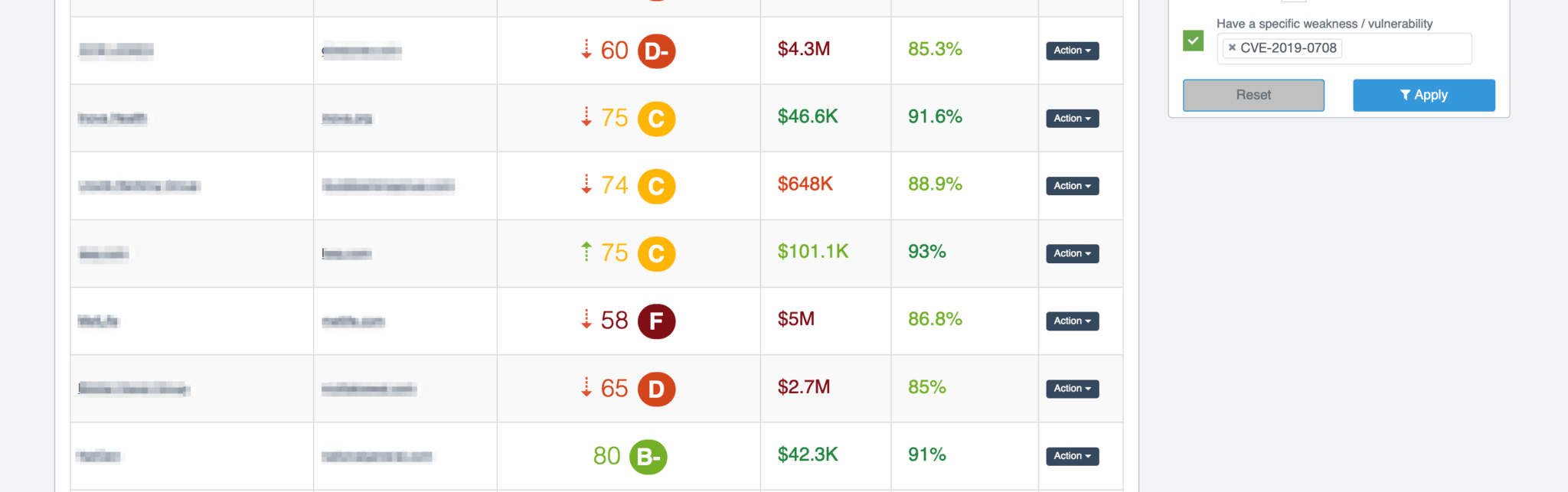Click the score 80 in the last row
Image resolution: width=1568 pixels, height=492 pixels.
coord(606,456)
